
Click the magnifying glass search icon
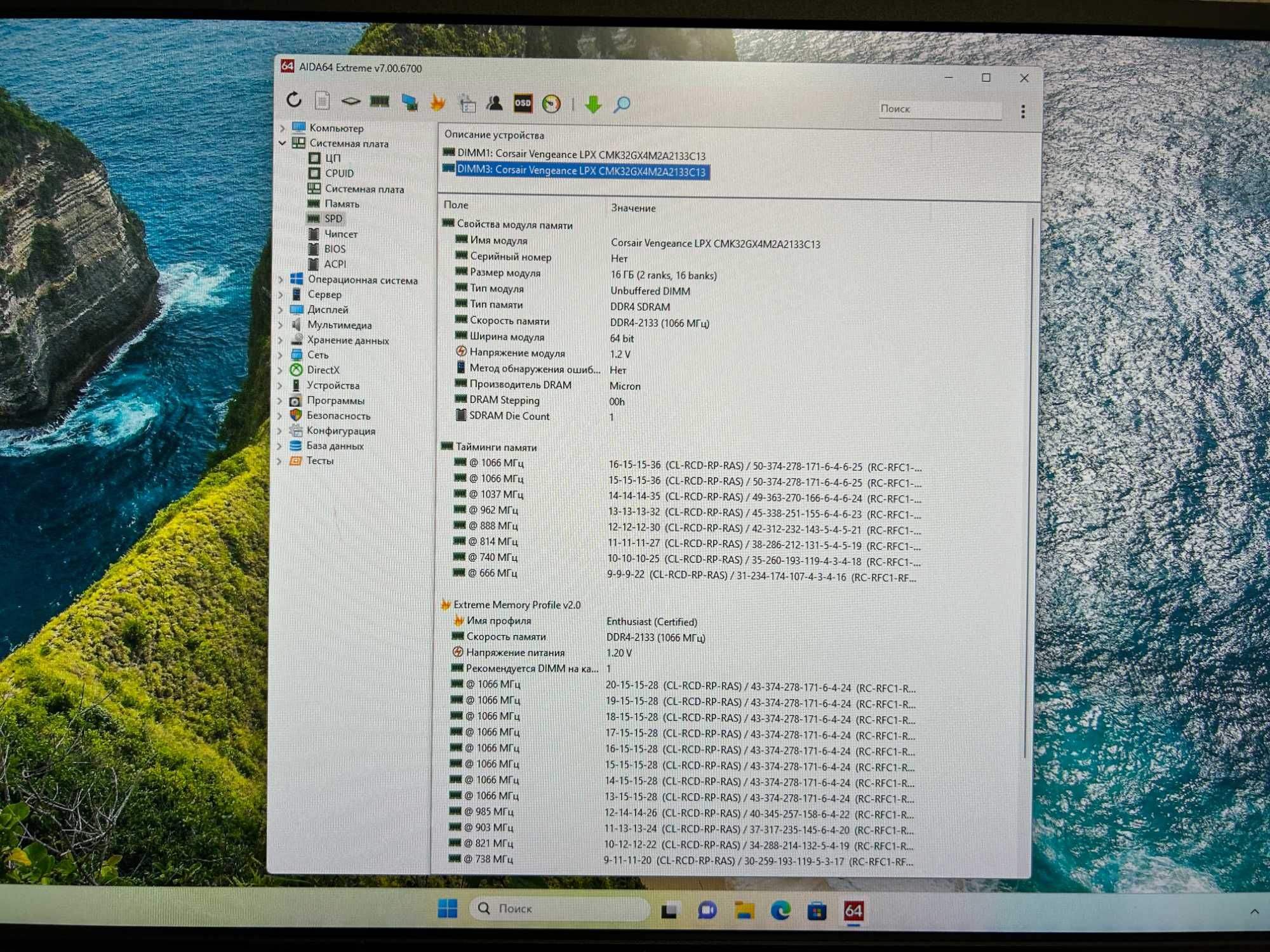(x=622, y=105)
